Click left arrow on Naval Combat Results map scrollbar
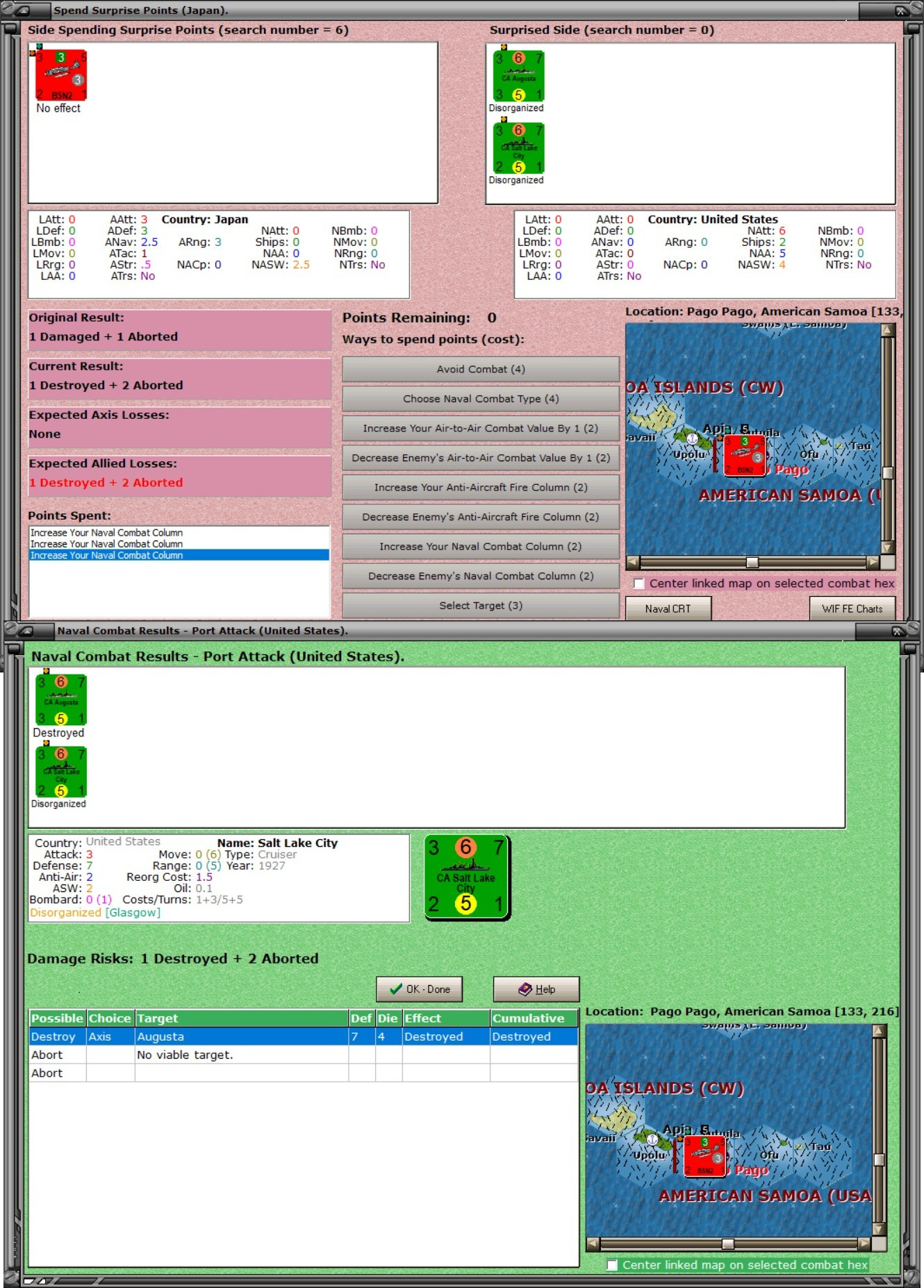Viewport: 924px width, 1288px height. 593,1244
